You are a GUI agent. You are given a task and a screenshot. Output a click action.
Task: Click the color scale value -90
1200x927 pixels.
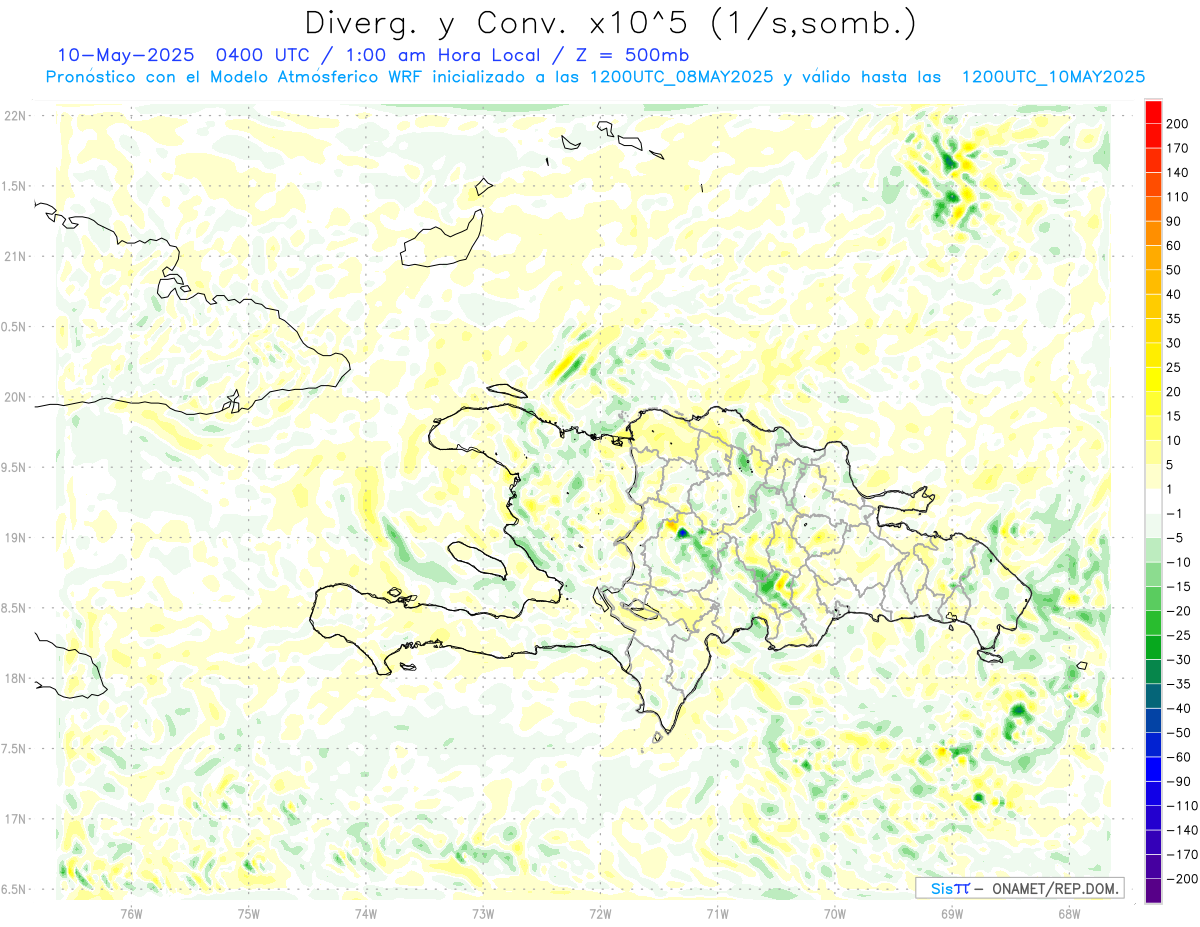(1179, 781)
